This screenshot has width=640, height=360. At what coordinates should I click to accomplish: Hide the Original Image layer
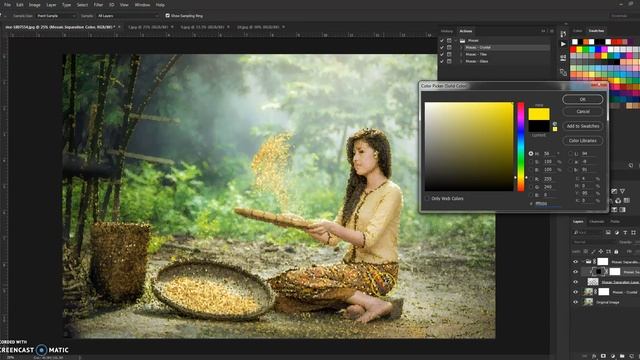[x=576, y=302]
